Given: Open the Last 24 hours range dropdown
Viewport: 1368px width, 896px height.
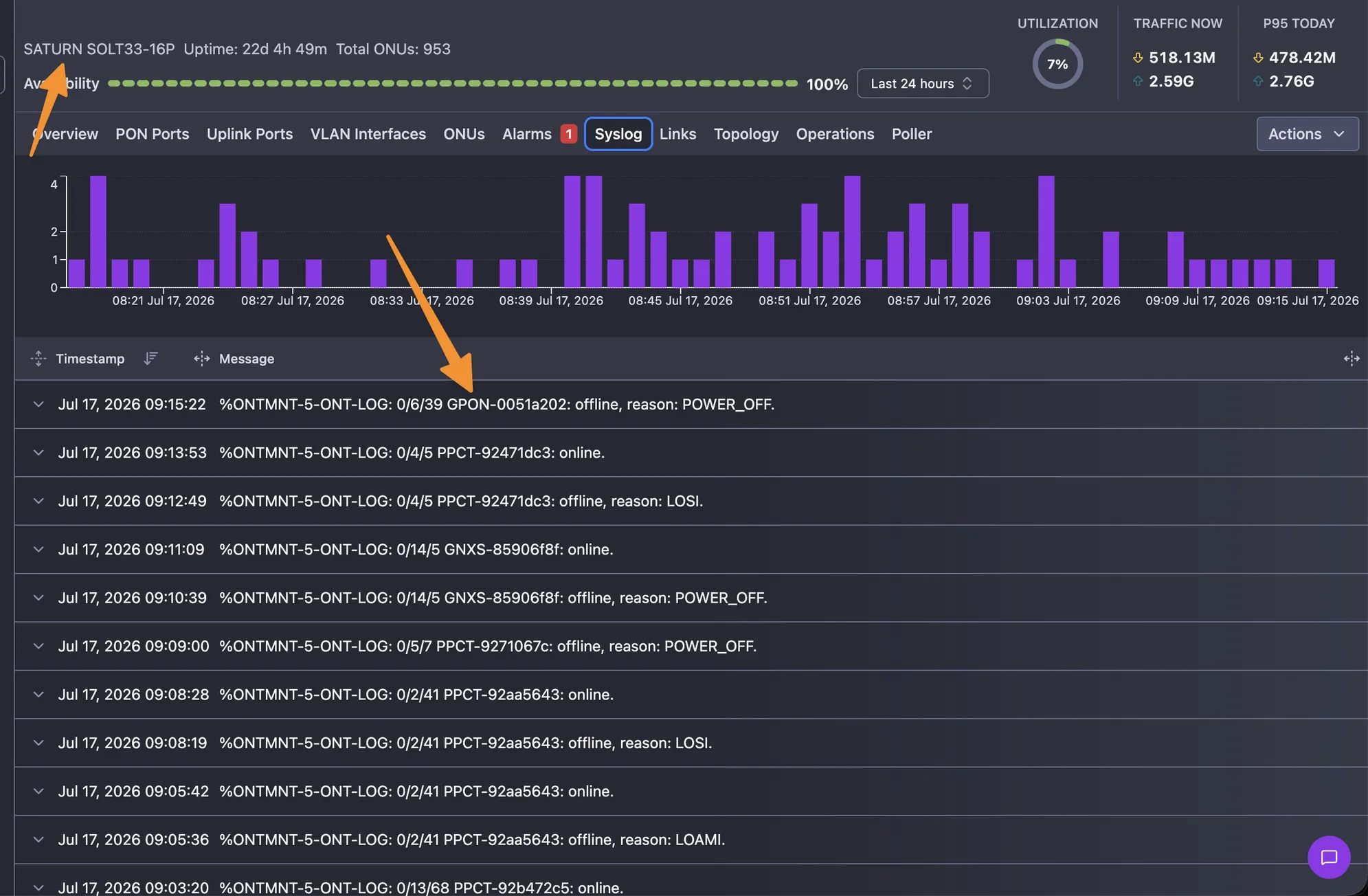Looking at the screenshot, I should (922, 83).
